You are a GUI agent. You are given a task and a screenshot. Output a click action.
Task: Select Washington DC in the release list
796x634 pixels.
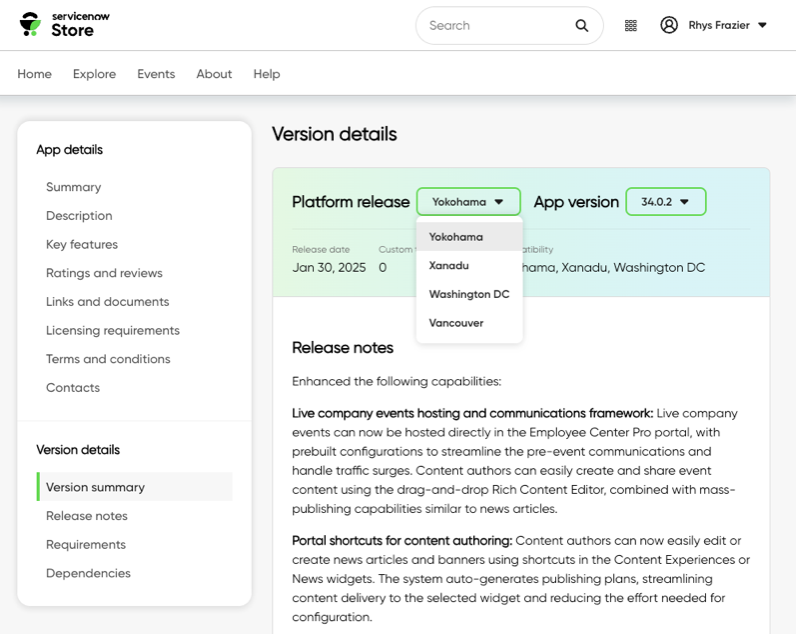pos(469,294)
